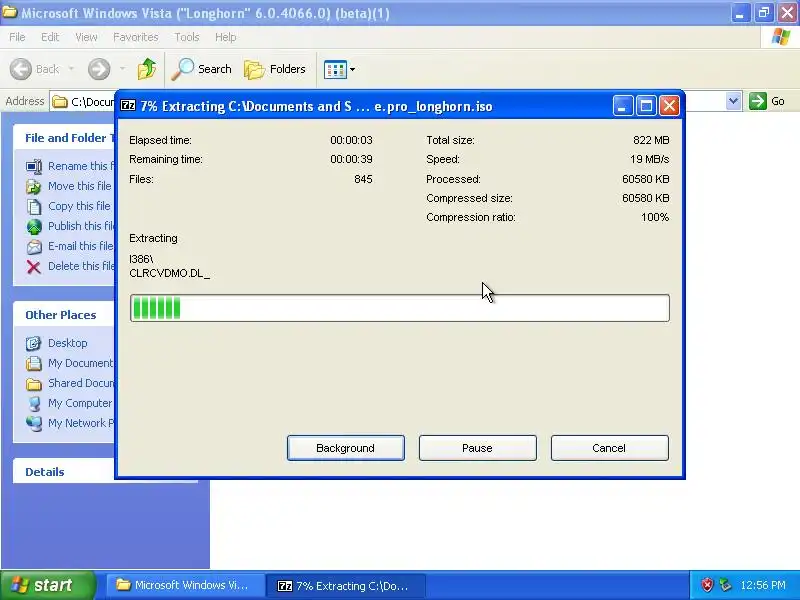Click the 7-Zip dialog title bar text
This screenshot has width=800, height=600.
[316, 106]
